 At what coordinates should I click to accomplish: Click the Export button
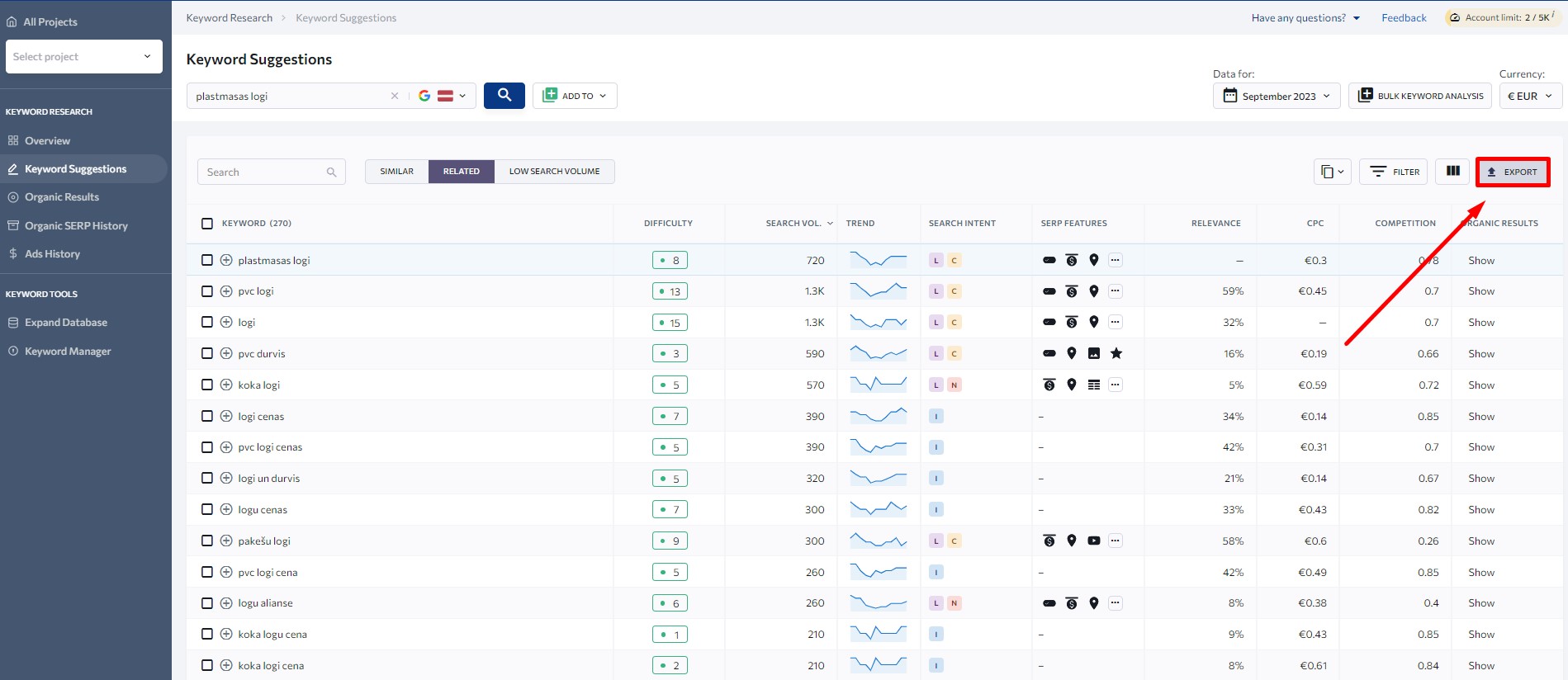[x=1513, y=172]
